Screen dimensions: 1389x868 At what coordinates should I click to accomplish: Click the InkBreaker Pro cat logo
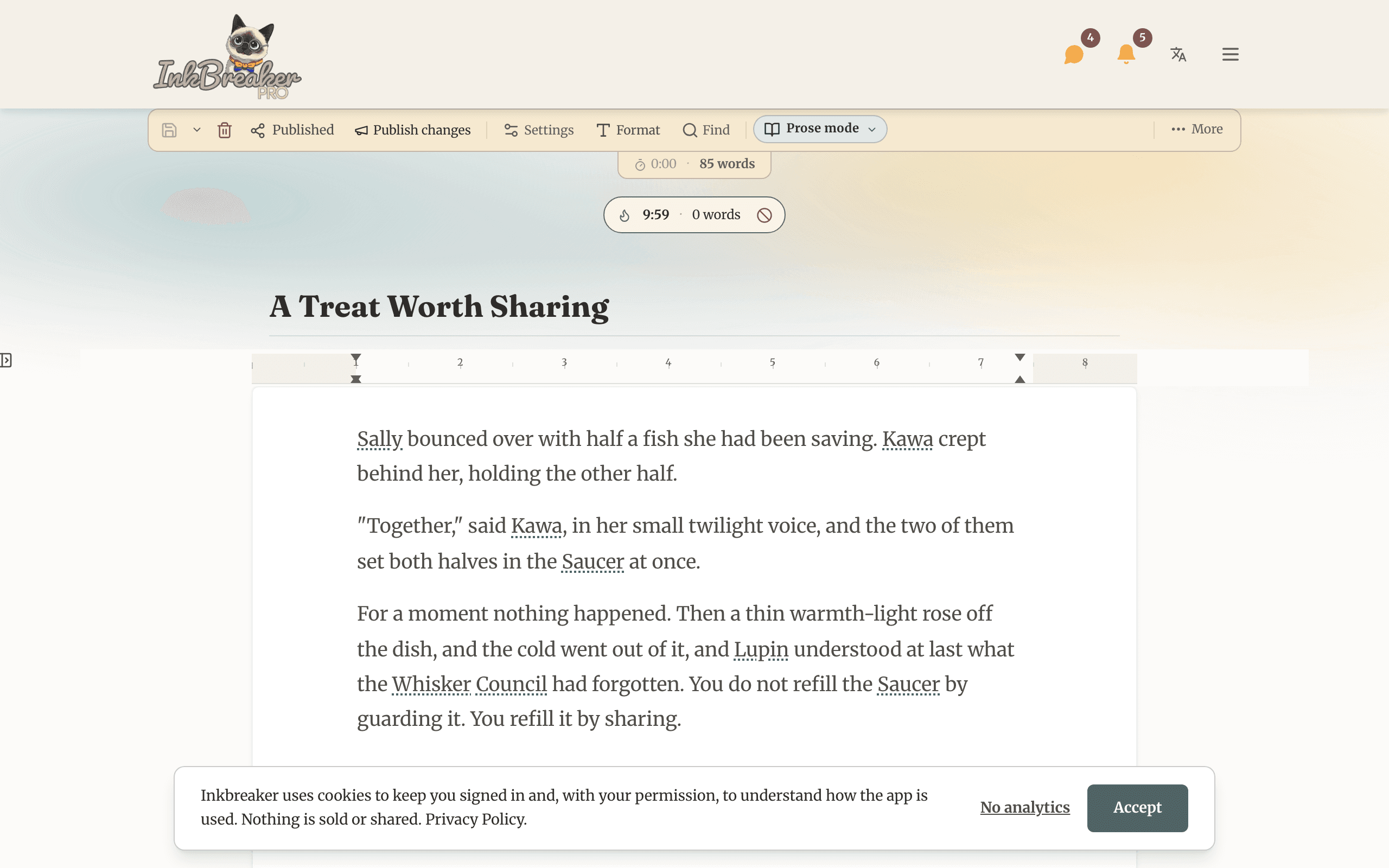click(227, 56)
